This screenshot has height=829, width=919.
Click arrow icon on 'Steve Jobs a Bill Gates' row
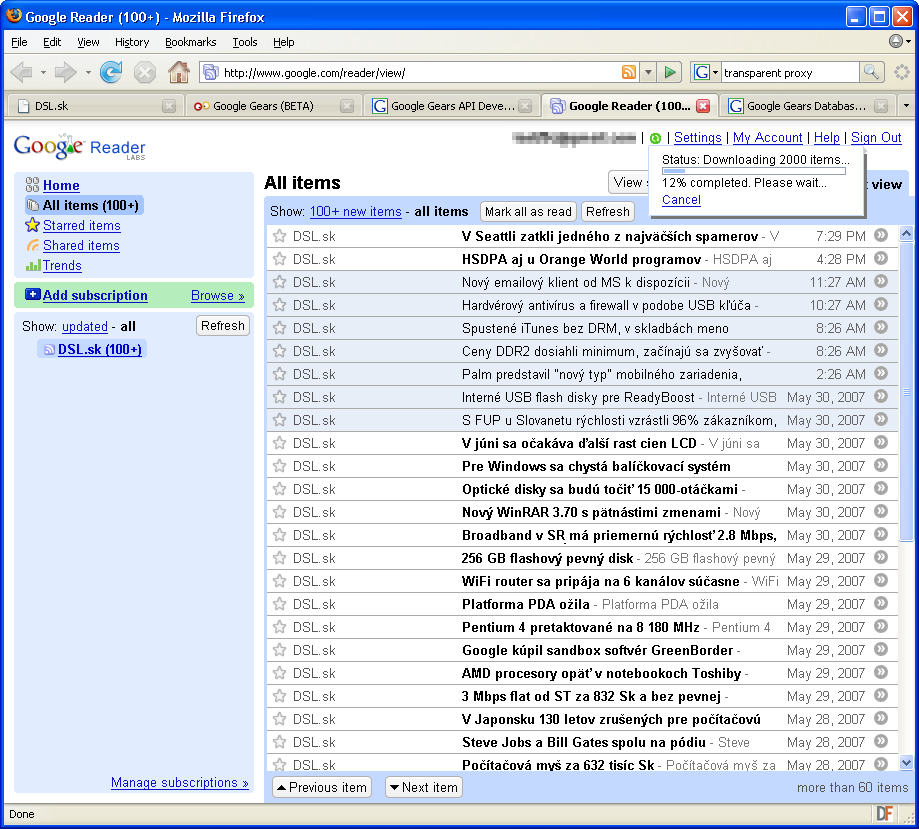coord(880,742)
